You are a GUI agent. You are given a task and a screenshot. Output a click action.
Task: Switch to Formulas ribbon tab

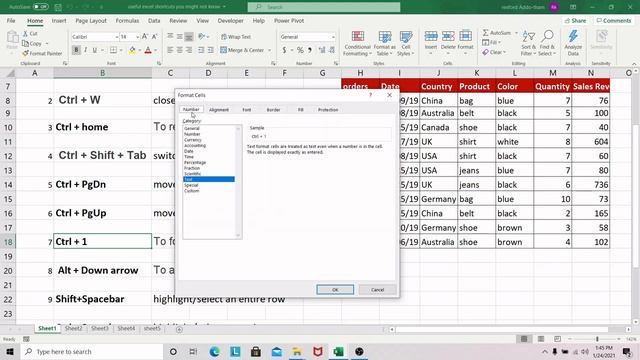point(127,20)
